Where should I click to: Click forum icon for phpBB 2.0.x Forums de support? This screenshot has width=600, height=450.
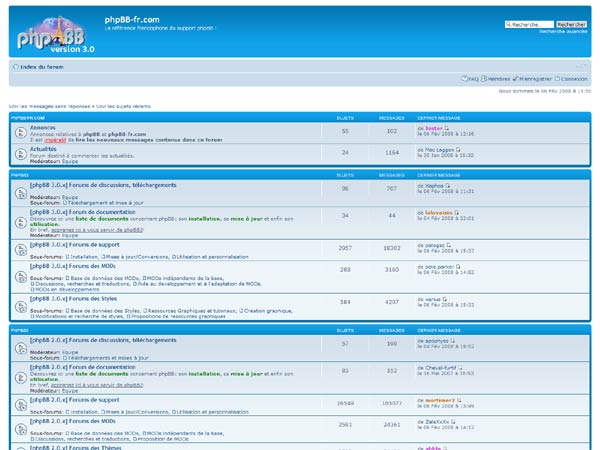pyautogui.click(x=21, y=405)
